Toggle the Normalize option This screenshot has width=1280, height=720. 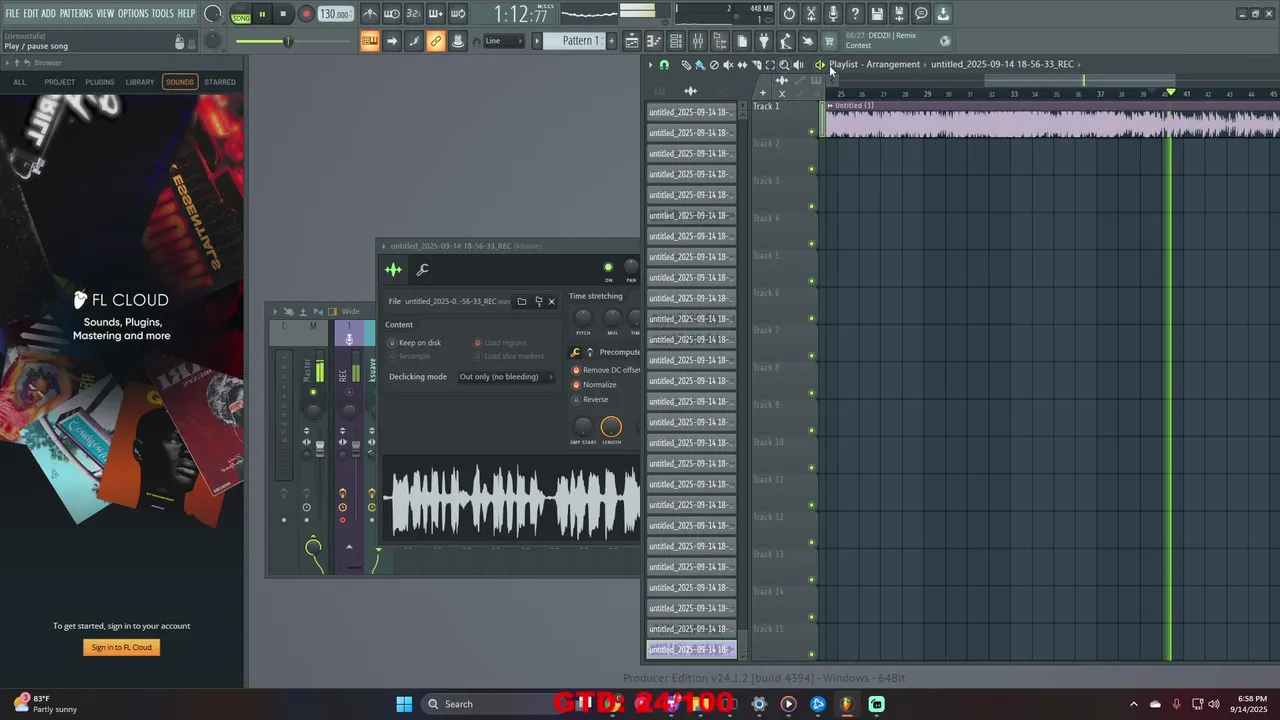pyautogui.click(x=594, y=385)
